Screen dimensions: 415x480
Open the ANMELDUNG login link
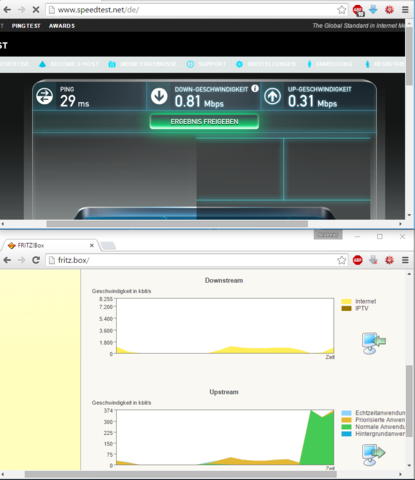329,64
